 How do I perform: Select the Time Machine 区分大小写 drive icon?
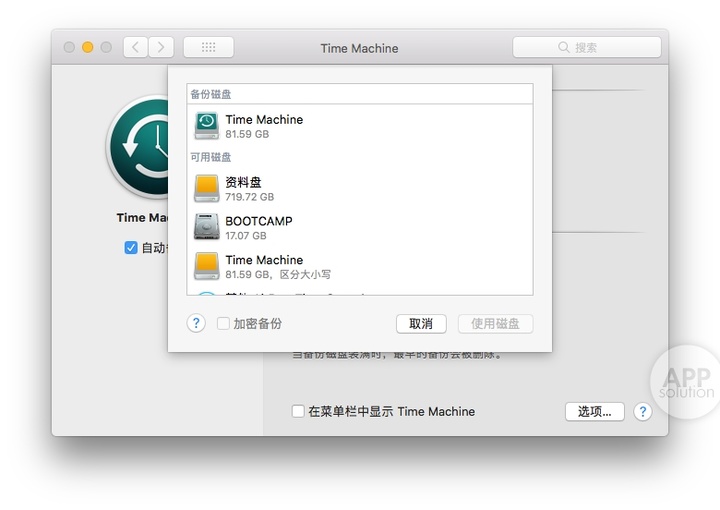207,266
